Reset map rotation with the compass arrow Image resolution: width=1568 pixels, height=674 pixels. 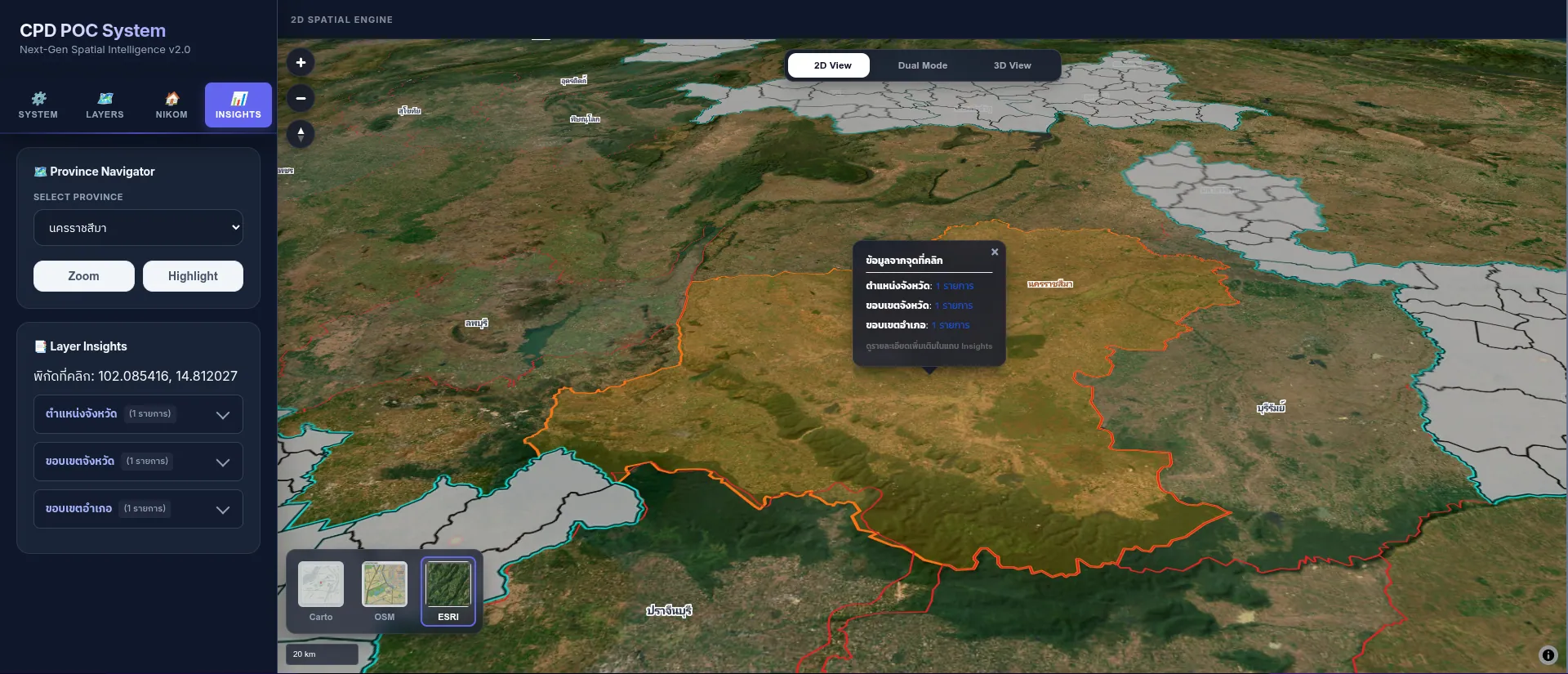(301, 134)
